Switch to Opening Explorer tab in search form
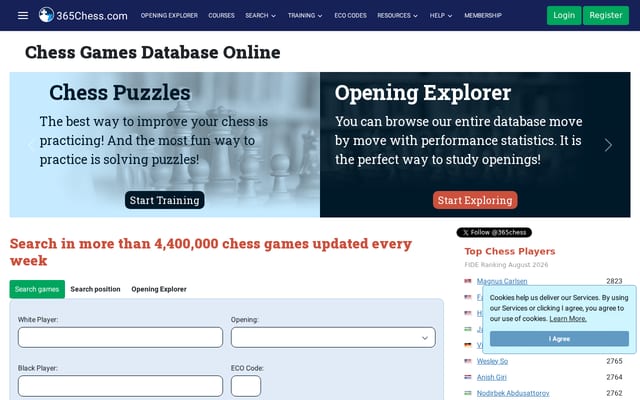The width and height of the screenshot is (640, 400). click(x=159, y=289)
